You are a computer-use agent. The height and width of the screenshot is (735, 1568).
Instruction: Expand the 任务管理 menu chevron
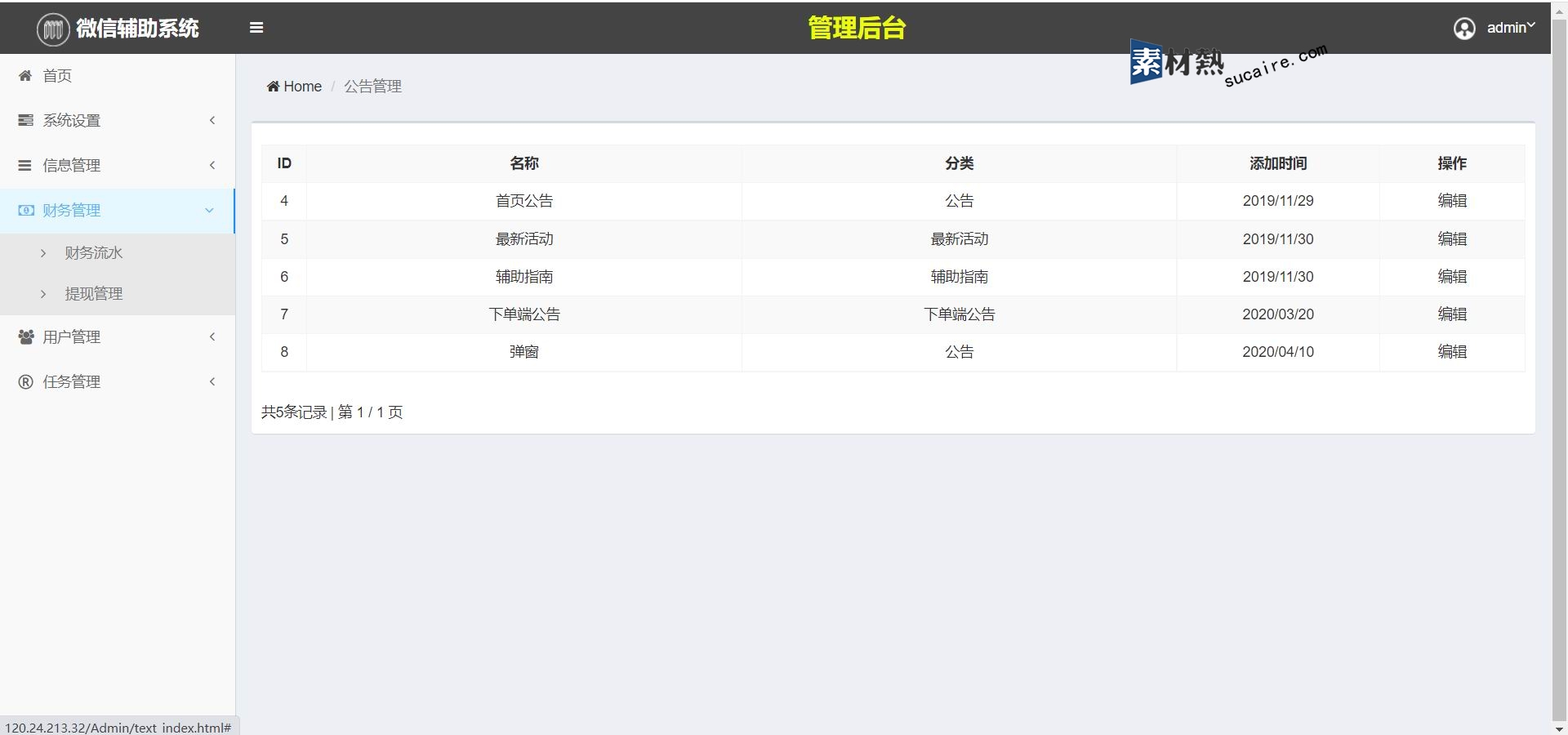(212, 382)
